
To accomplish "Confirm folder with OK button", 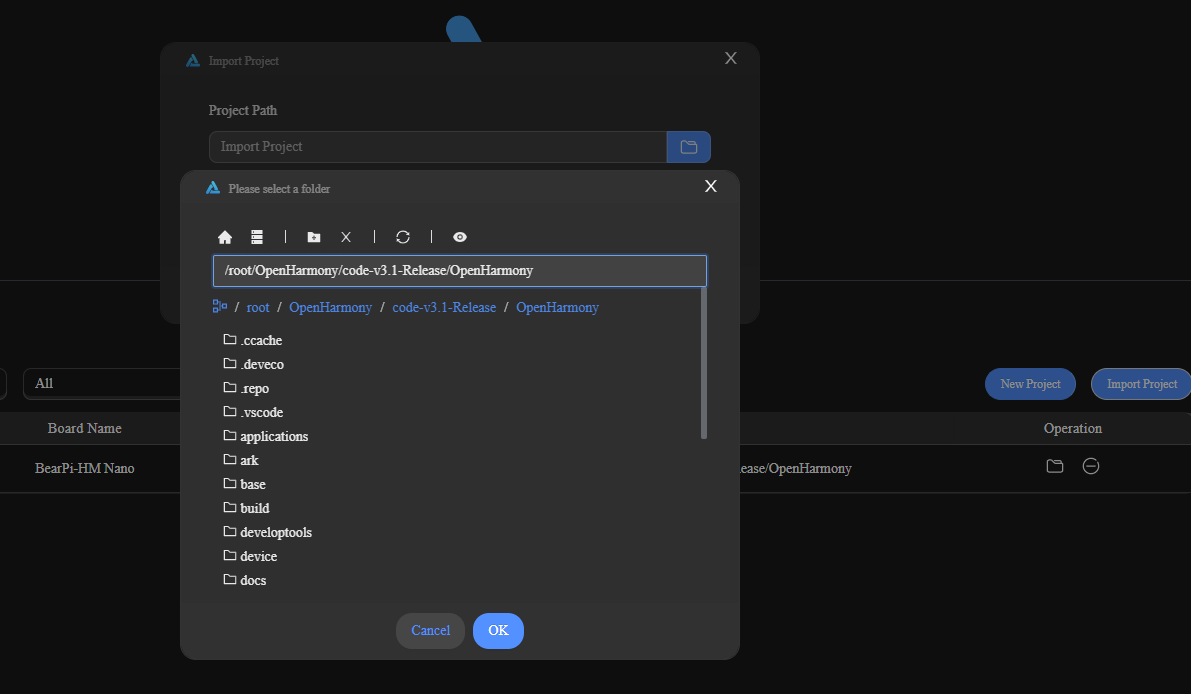I will point(498,631).
